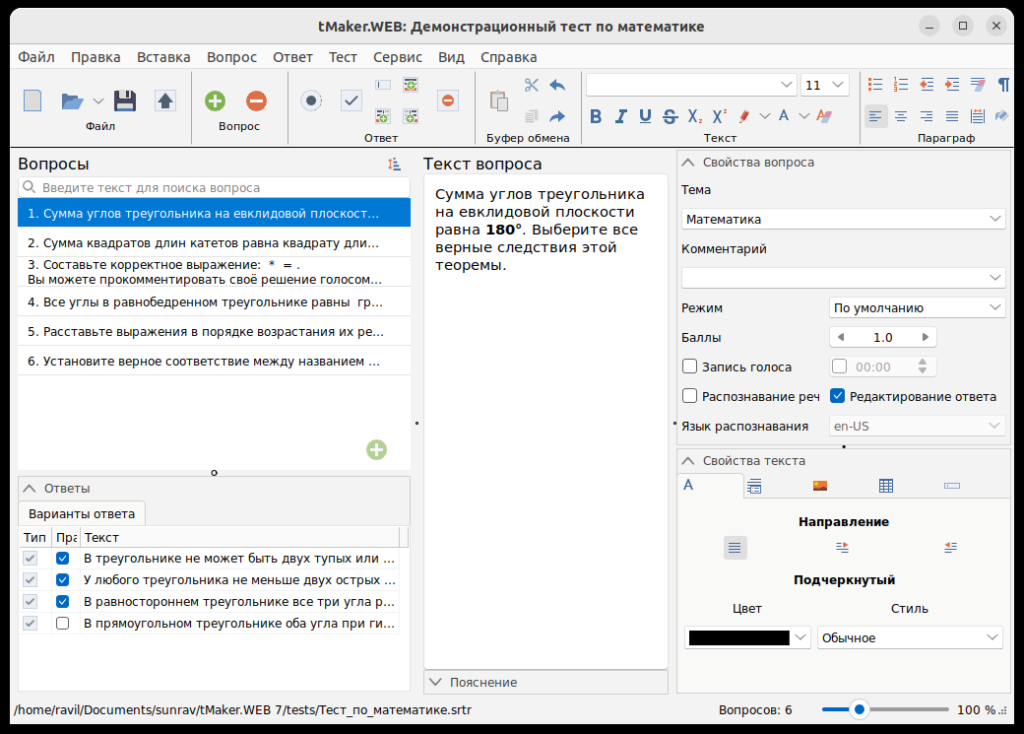The height and width of the screenshot is (734, 1024).
Task: Open the Тема dropdown showing Математика
Action: pos(843,219)
